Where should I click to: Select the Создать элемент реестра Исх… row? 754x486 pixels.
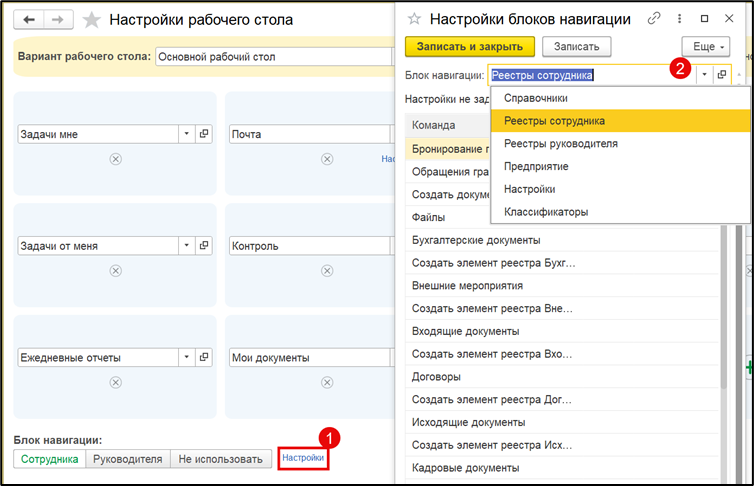[562, 445]
